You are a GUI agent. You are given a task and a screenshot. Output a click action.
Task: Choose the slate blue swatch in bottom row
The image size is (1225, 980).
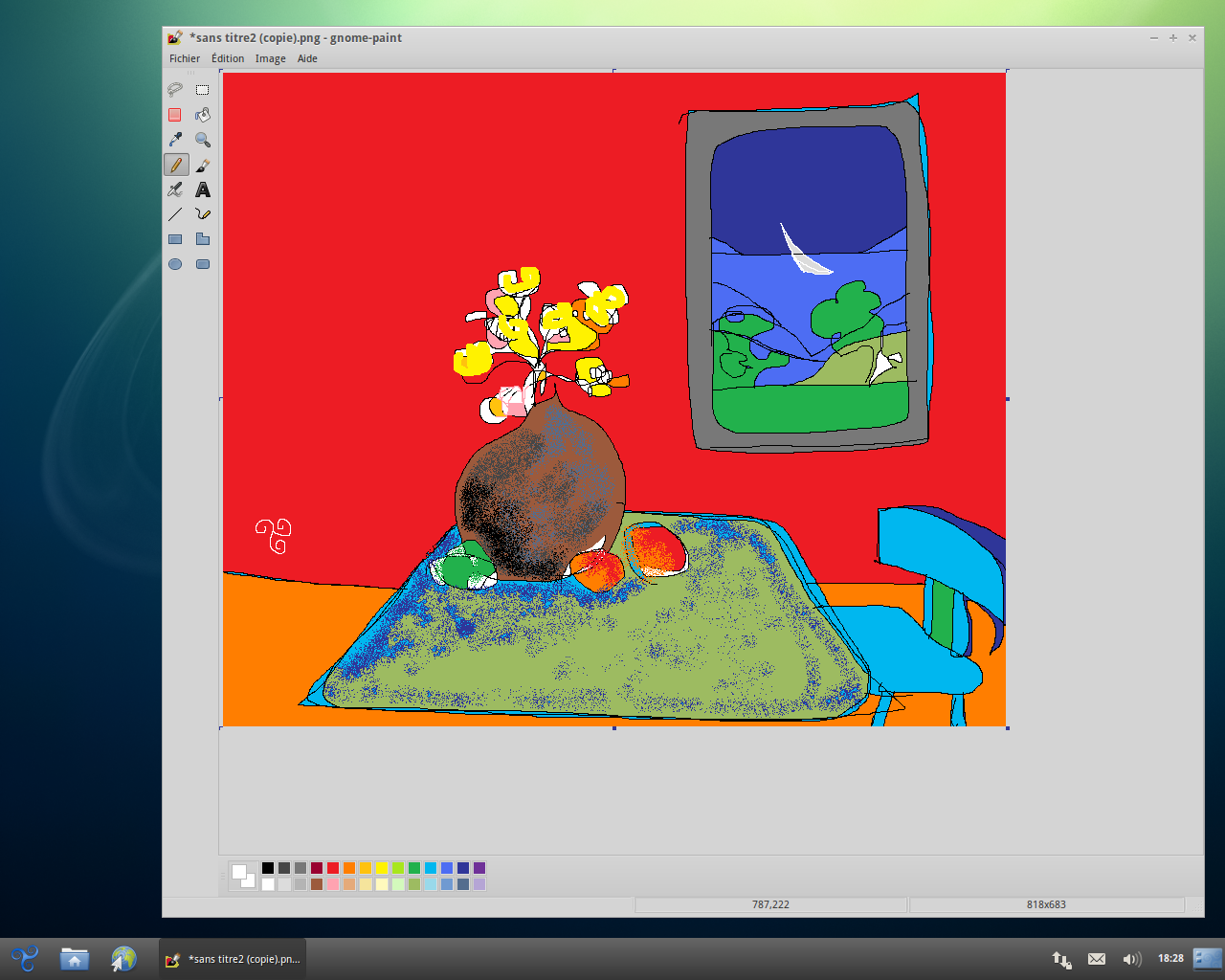point(463,884)
